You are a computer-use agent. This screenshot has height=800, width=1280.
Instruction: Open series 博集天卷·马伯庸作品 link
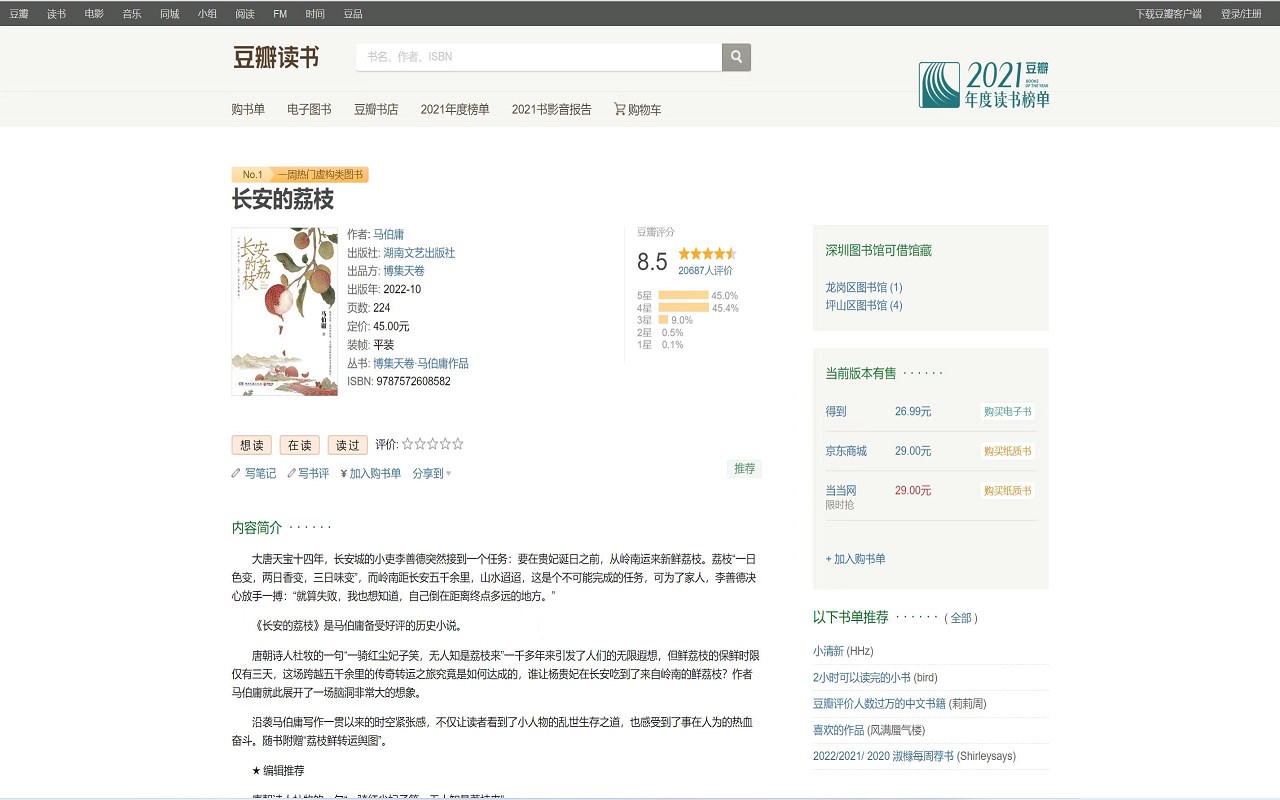point(421,363)
